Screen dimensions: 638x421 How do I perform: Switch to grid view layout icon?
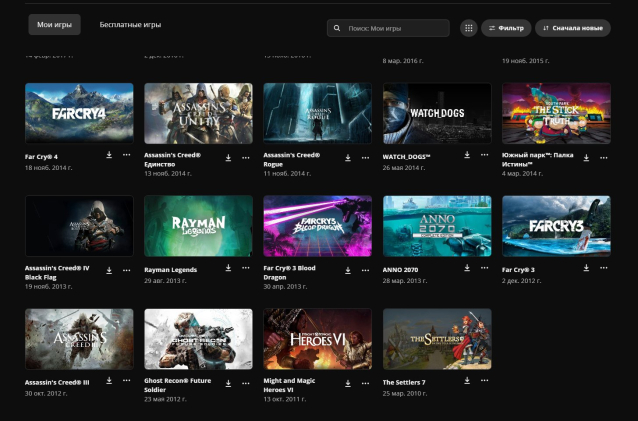(x=469, y=28)
